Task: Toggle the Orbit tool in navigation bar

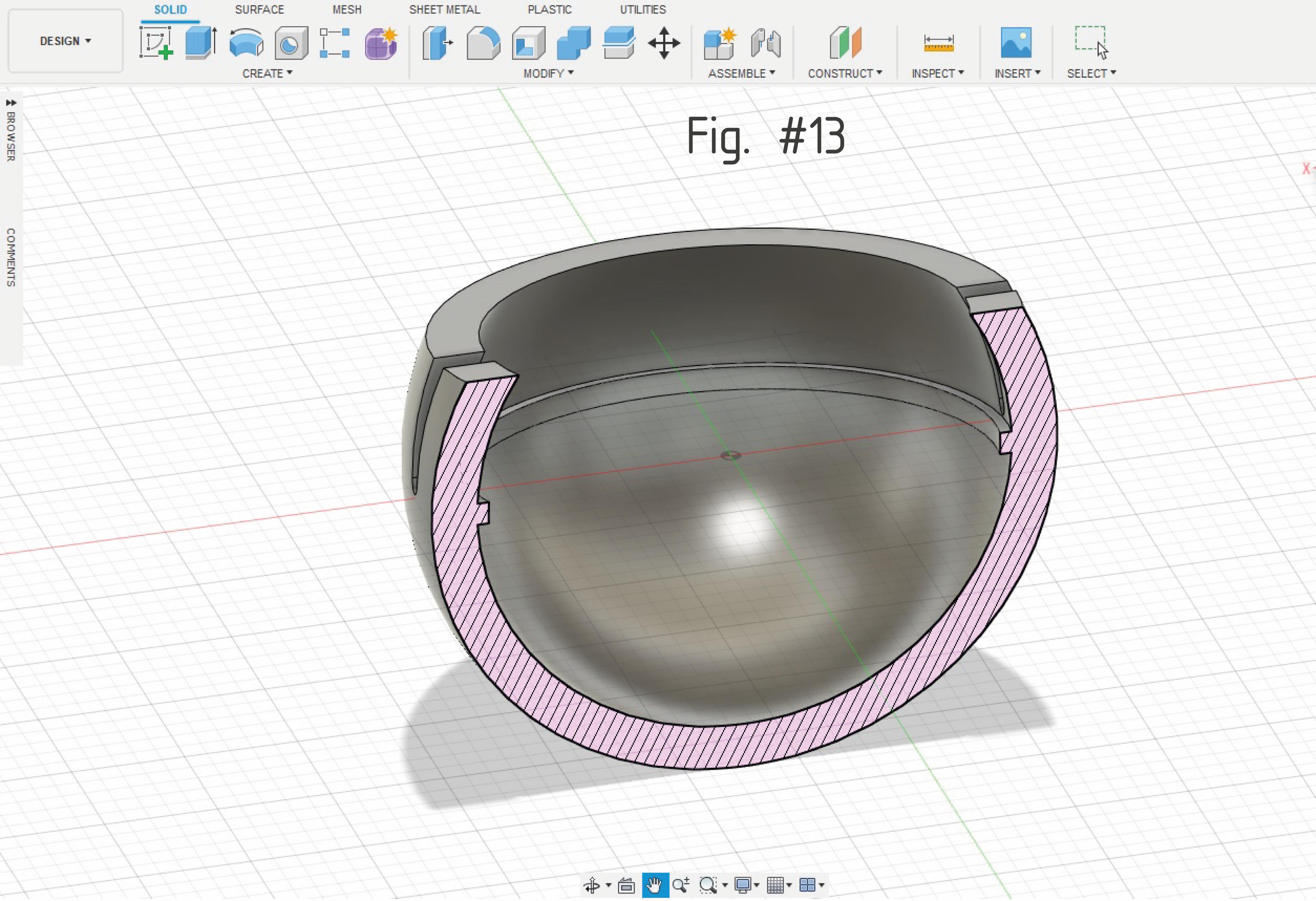Action: pos(592,885)
